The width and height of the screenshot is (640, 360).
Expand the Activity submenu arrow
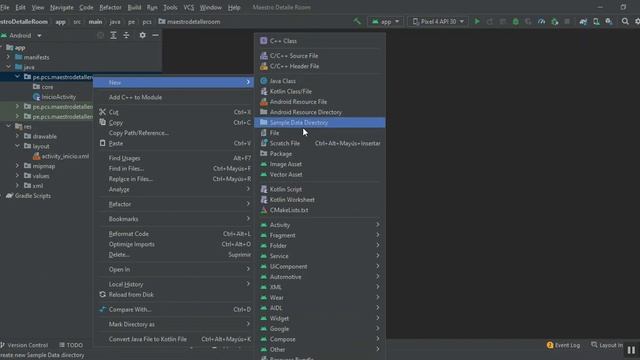pos(378,224)
